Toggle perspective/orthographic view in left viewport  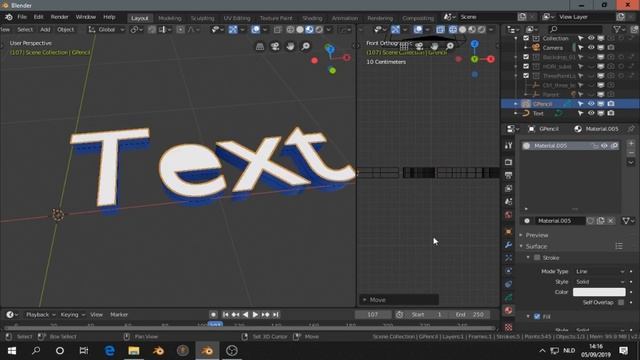[260, 46]
